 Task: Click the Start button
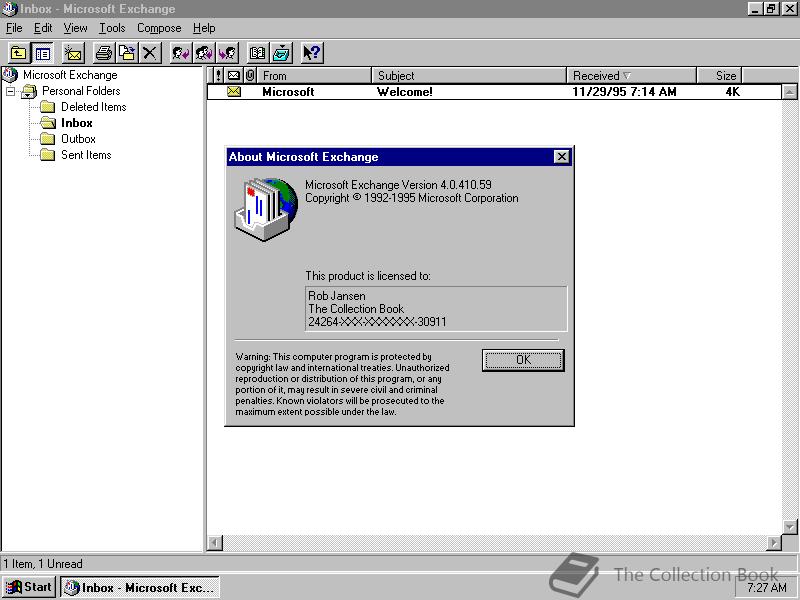click(x=27, y=587)
